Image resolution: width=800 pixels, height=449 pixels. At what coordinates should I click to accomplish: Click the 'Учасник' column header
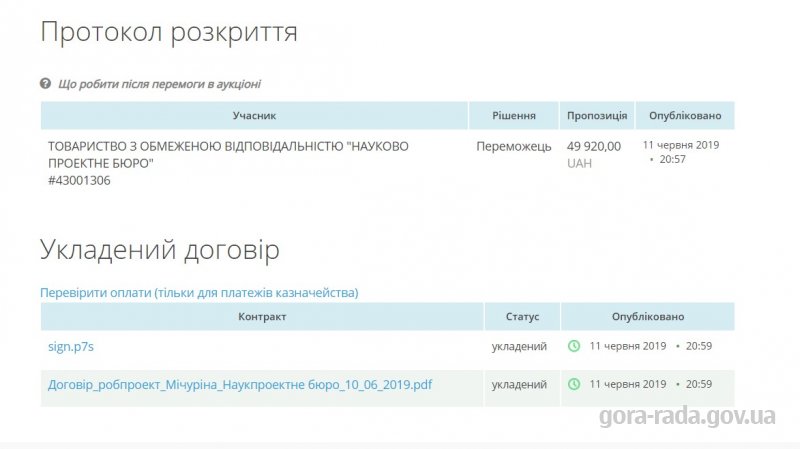(254, 115)
